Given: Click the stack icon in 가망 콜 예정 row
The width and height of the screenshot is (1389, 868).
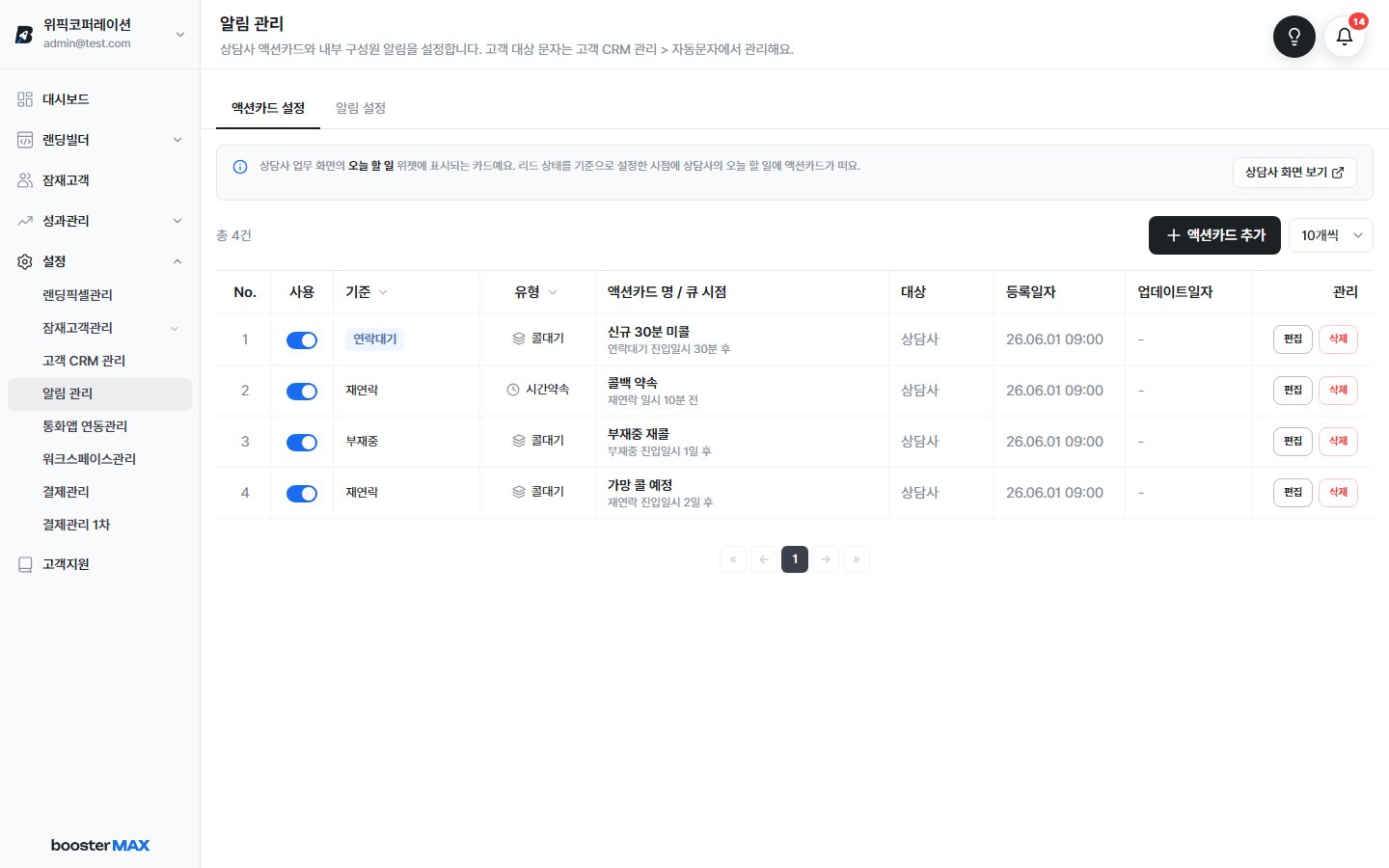Looking at the screenshot, I should pos(519,492).
